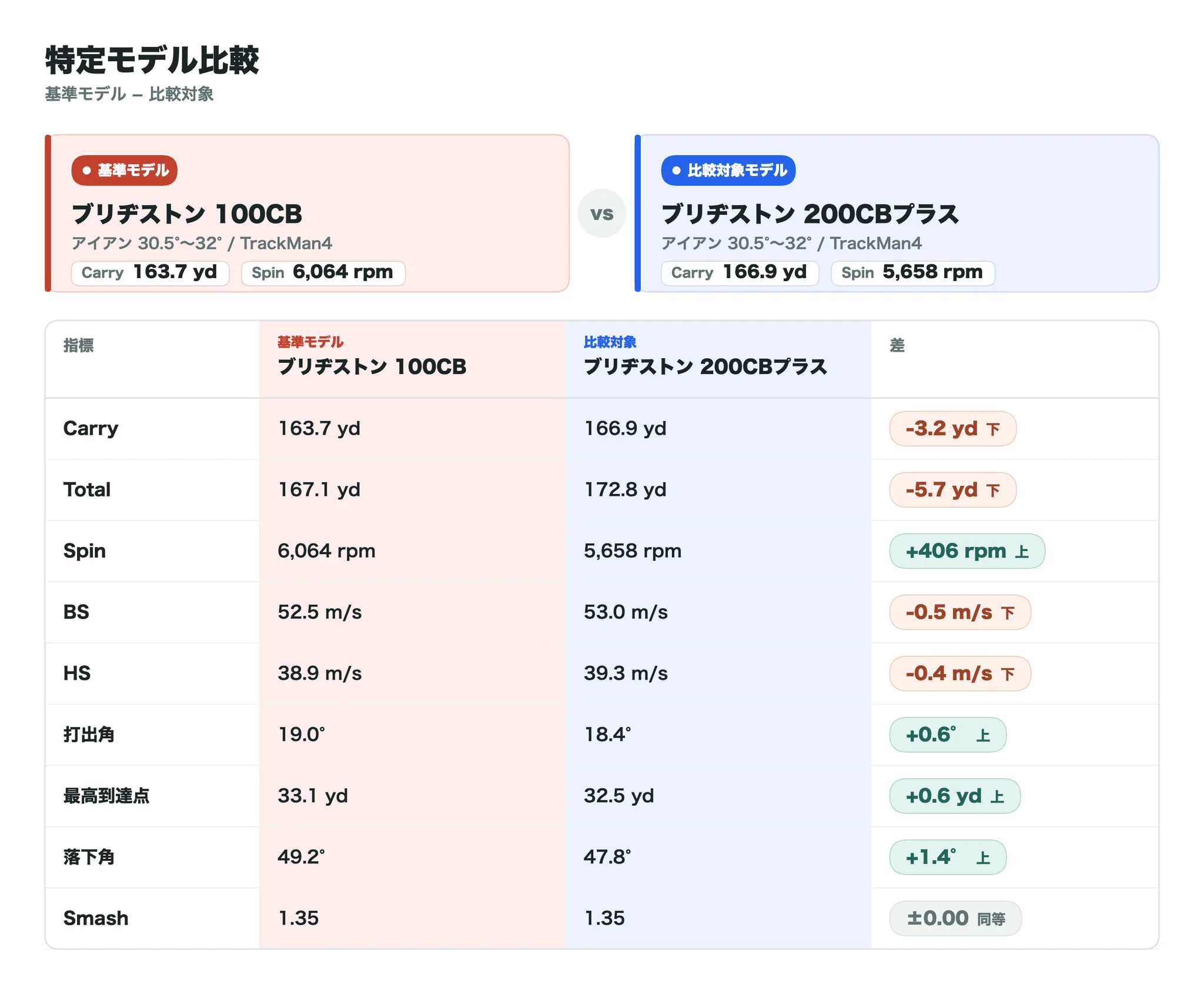
Task: Click the +0.6 yd difference badge
Action: pyautogui.click(x=955, y=796)
